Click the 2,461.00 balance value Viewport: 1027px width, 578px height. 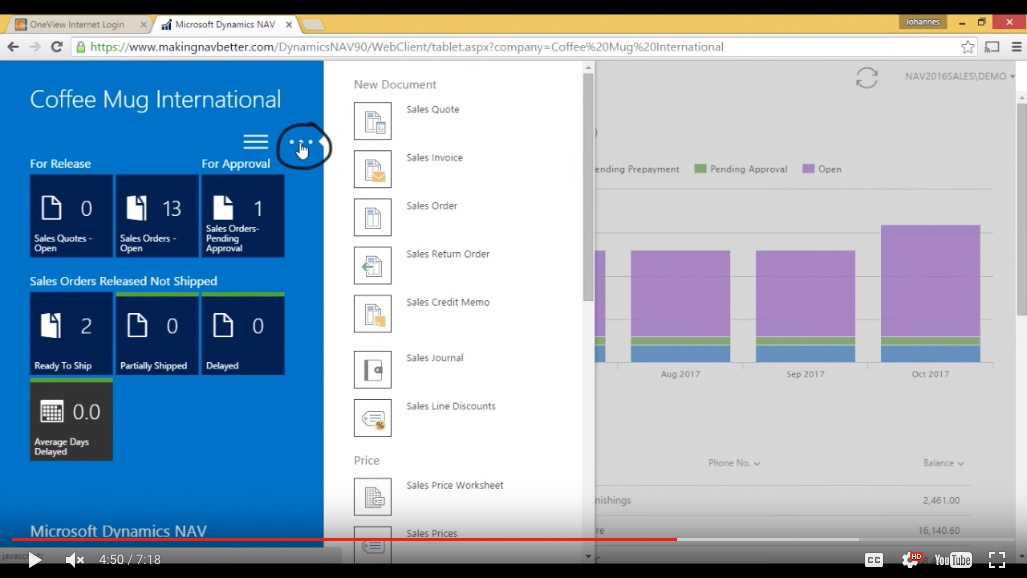pos(941,500)
